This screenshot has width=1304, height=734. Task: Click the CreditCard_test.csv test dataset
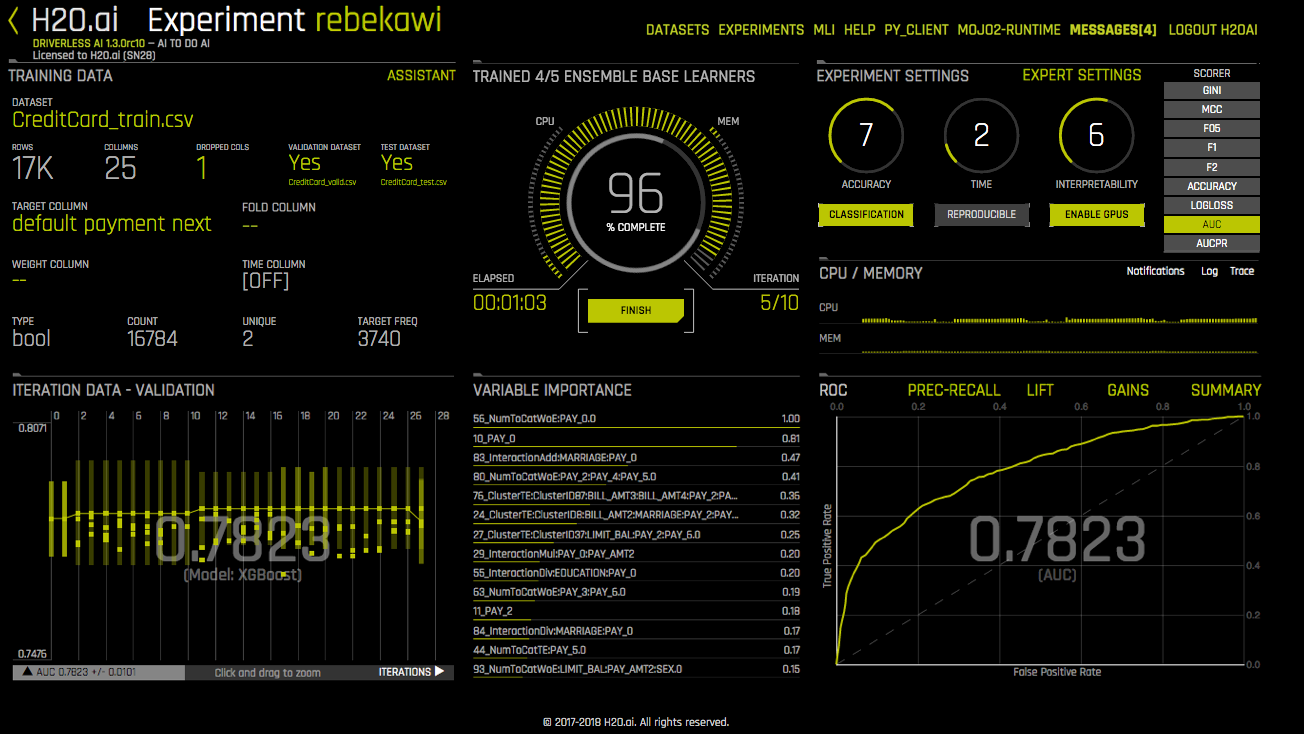click(414, 182)
